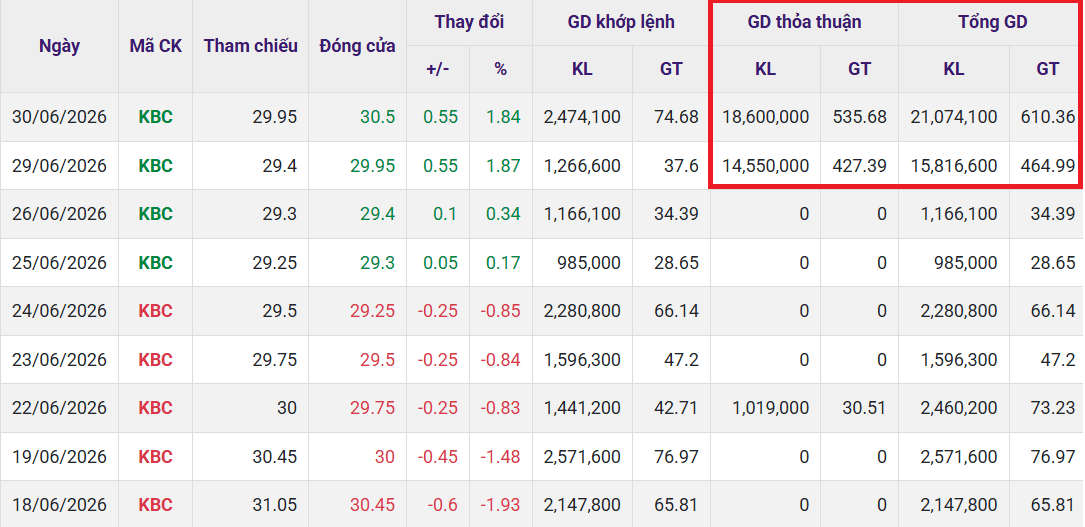Click the -1.93 percent change cell

pos(502,505)
